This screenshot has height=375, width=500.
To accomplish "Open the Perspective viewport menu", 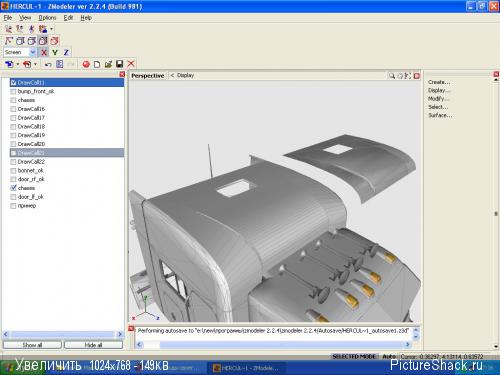I will pyautogui.click(x=148, y=76).
